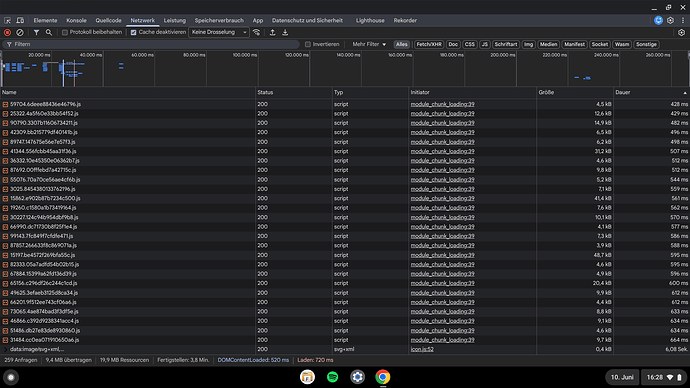Switch to the Quellcode tab
This screenshot has height=388, width=690.
(108, 21)
